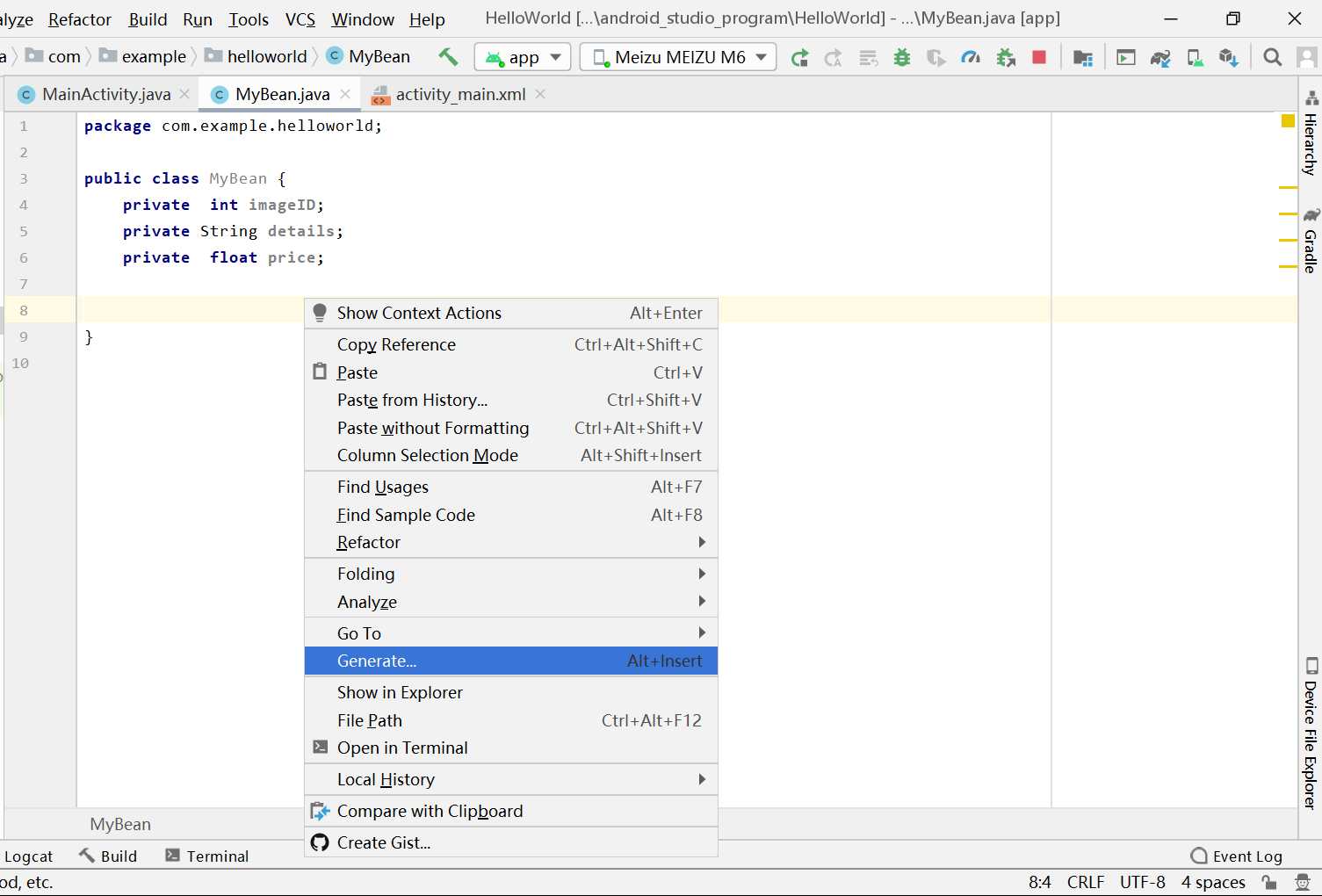Image resolution: width=1322 pixels, height=896 pixels.
Task: Open AVD Manager icon
Action: (1195, 58)
